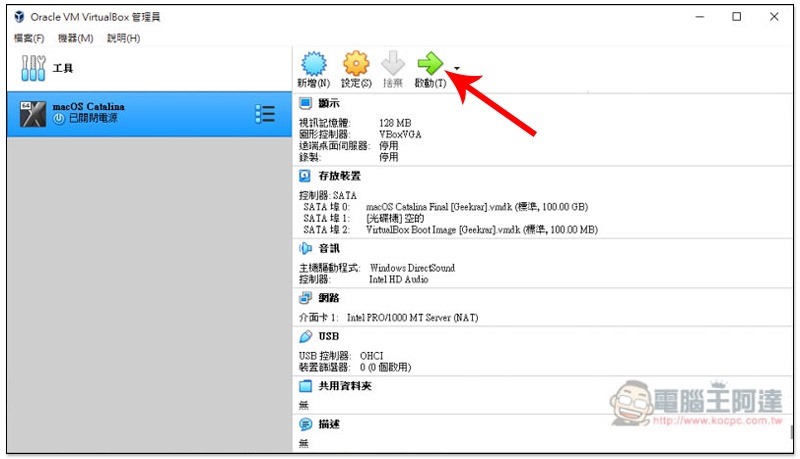Open the Help (說明) menu

[123, 38]
